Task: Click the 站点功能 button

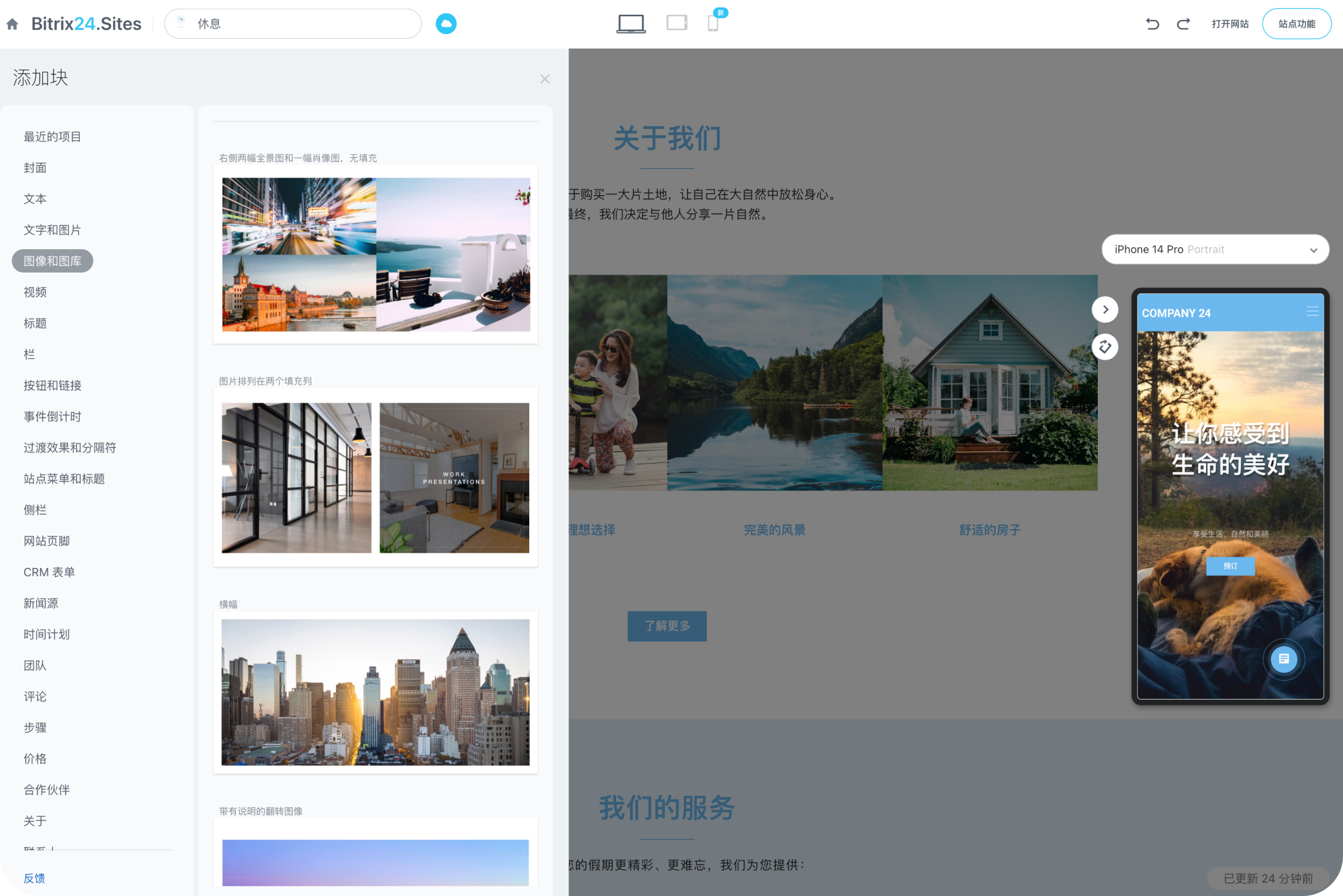Action: point(1296,24)
